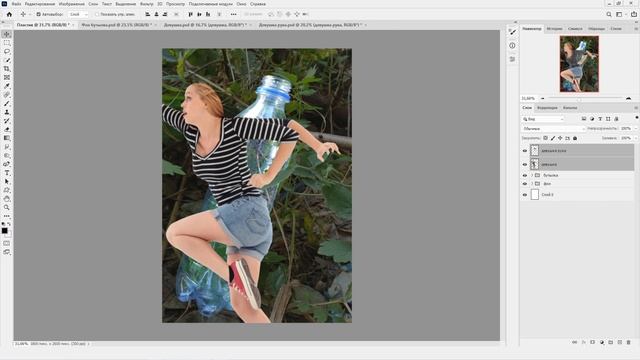Select the Frame tool
This screenshot has height=360, width=640.
point(7,77)
